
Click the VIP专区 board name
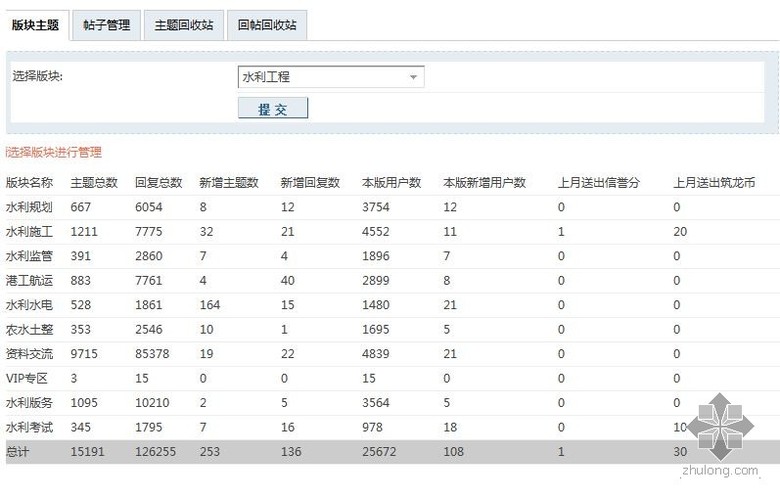pyautogui.click(x=27, y=379)
